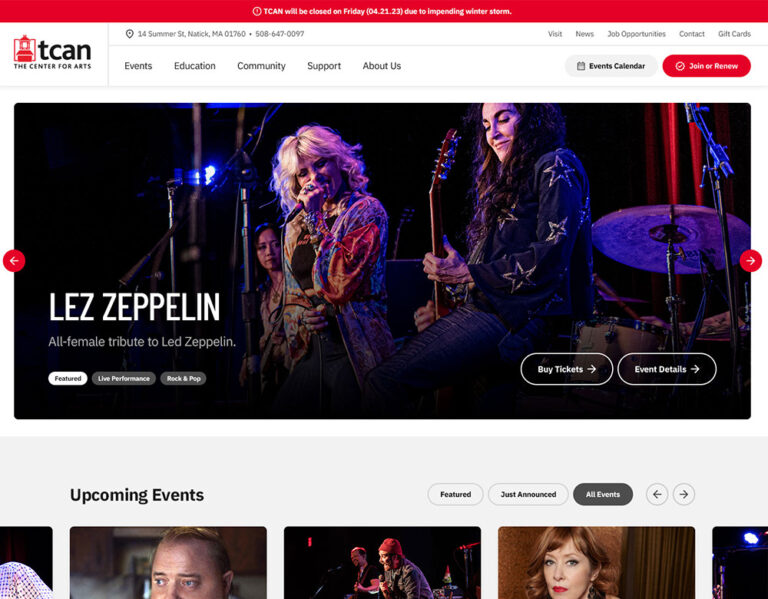Expand the About Us menu
The width and height of the screenshot is (768, 599).
[382, 66]
